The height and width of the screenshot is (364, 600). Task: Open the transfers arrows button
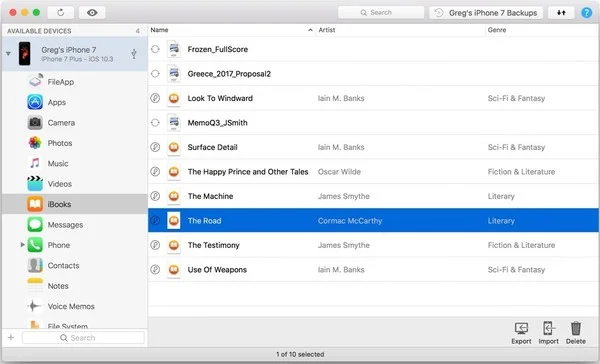pyautogui.click(x=561, y=13)
